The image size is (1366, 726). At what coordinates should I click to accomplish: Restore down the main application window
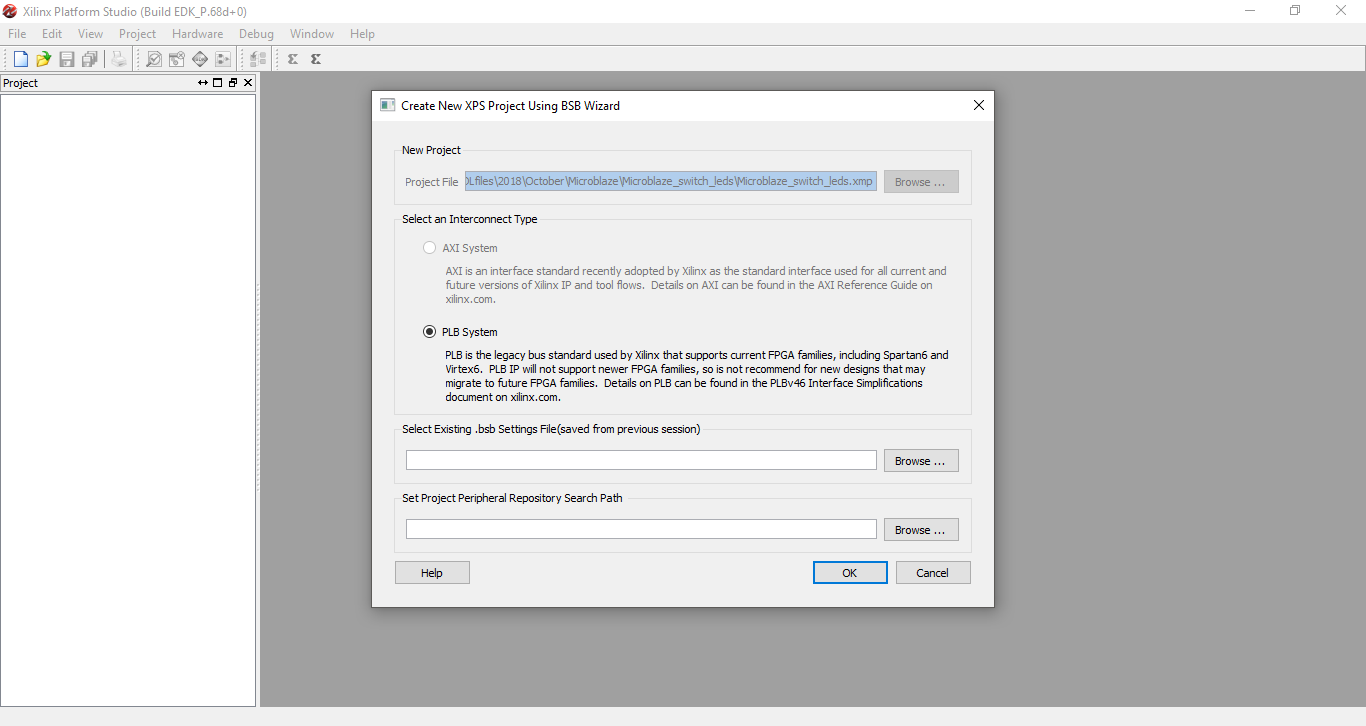pyautogui.click(x=1295, y=11)
